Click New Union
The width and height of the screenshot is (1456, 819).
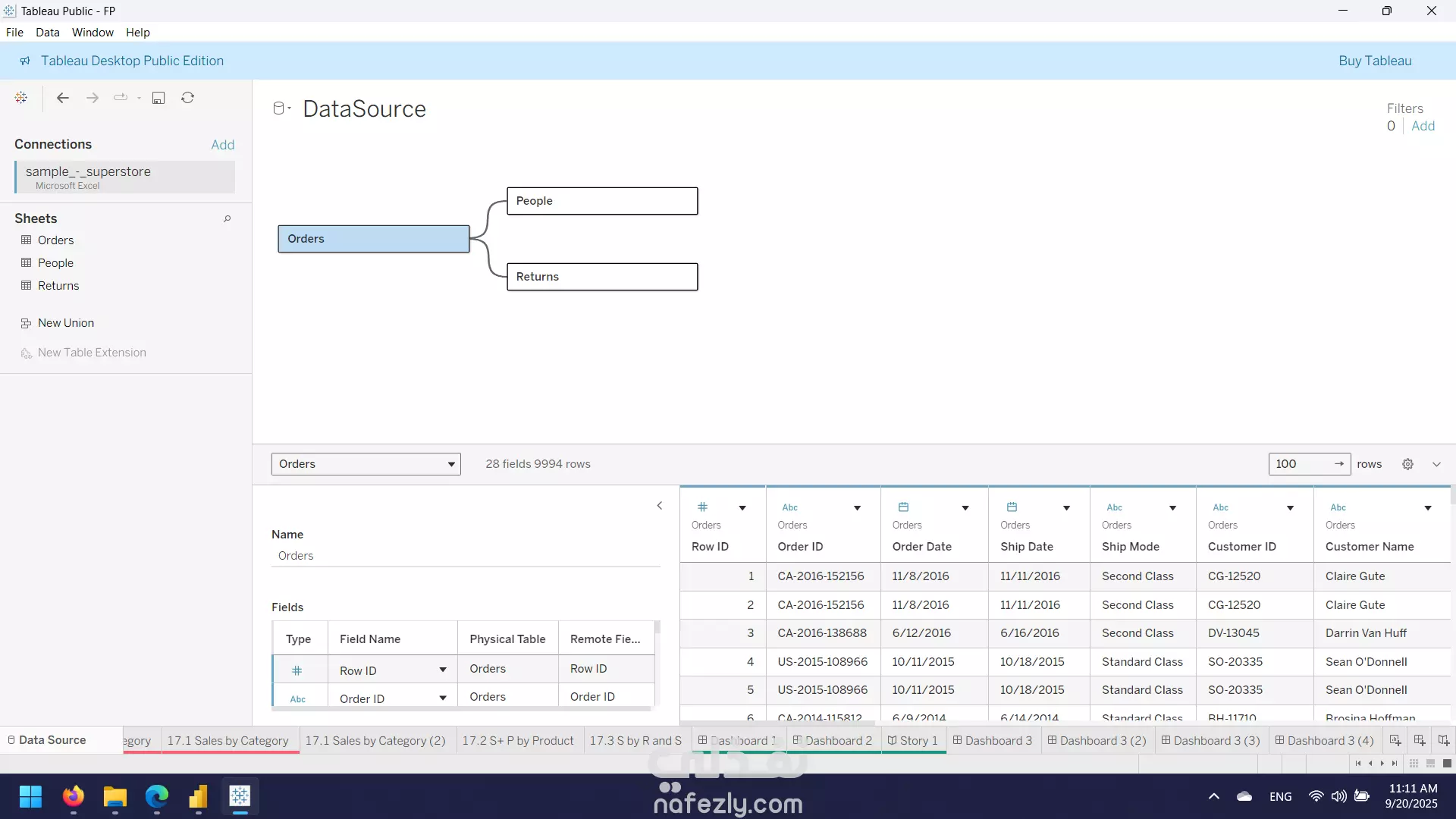[66, 323]
